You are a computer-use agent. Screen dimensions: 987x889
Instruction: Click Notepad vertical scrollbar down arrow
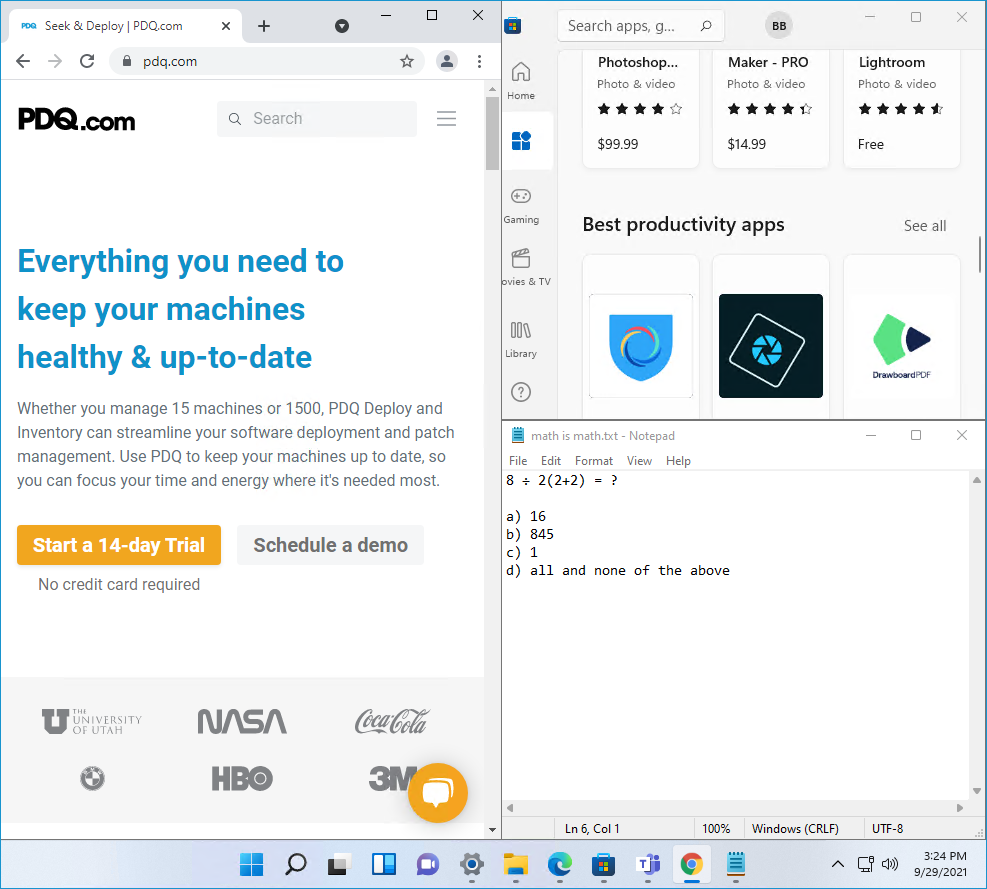pos(976,791)
